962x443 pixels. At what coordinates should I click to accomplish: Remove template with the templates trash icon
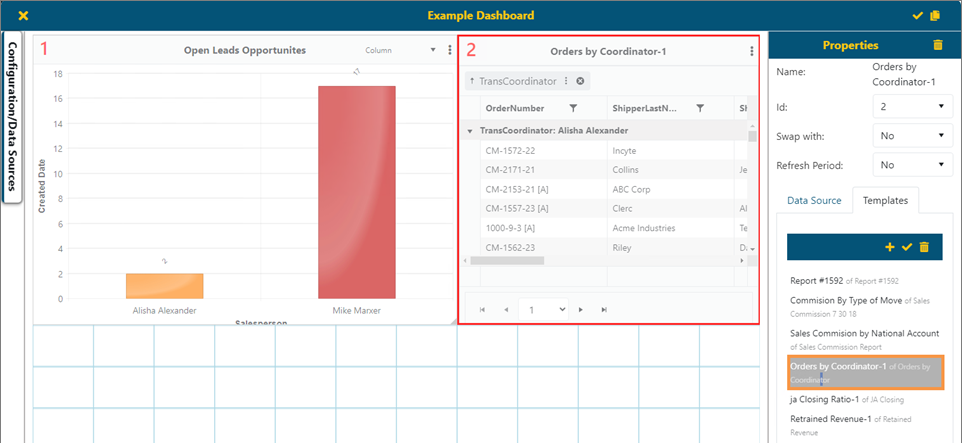point(924,246)
